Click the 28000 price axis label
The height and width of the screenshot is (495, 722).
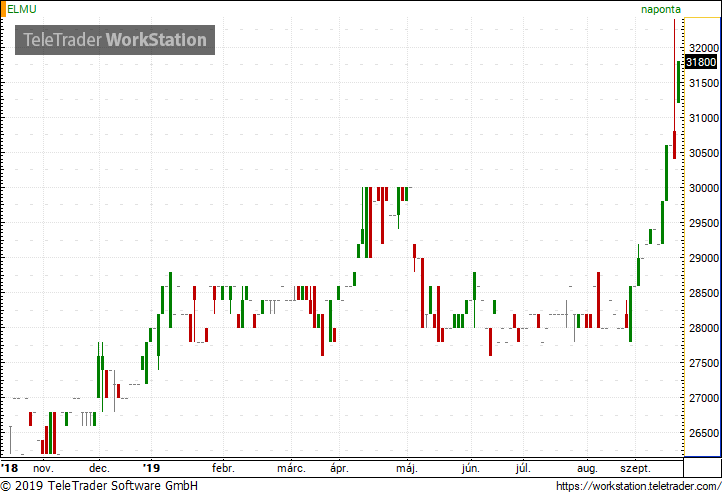click(704, 328)
